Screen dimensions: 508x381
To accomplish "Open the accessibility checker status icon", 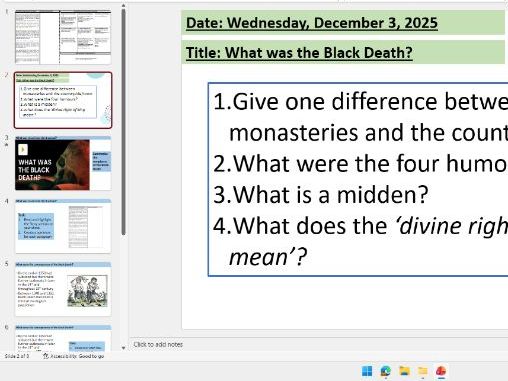I will click(x=46, y=356).
